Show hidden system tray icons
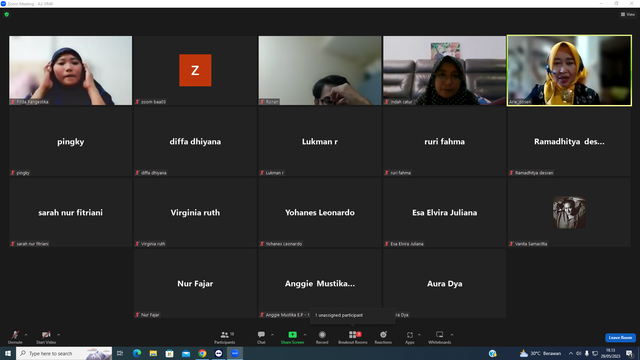The image size is (640, 360). (571, 353)
